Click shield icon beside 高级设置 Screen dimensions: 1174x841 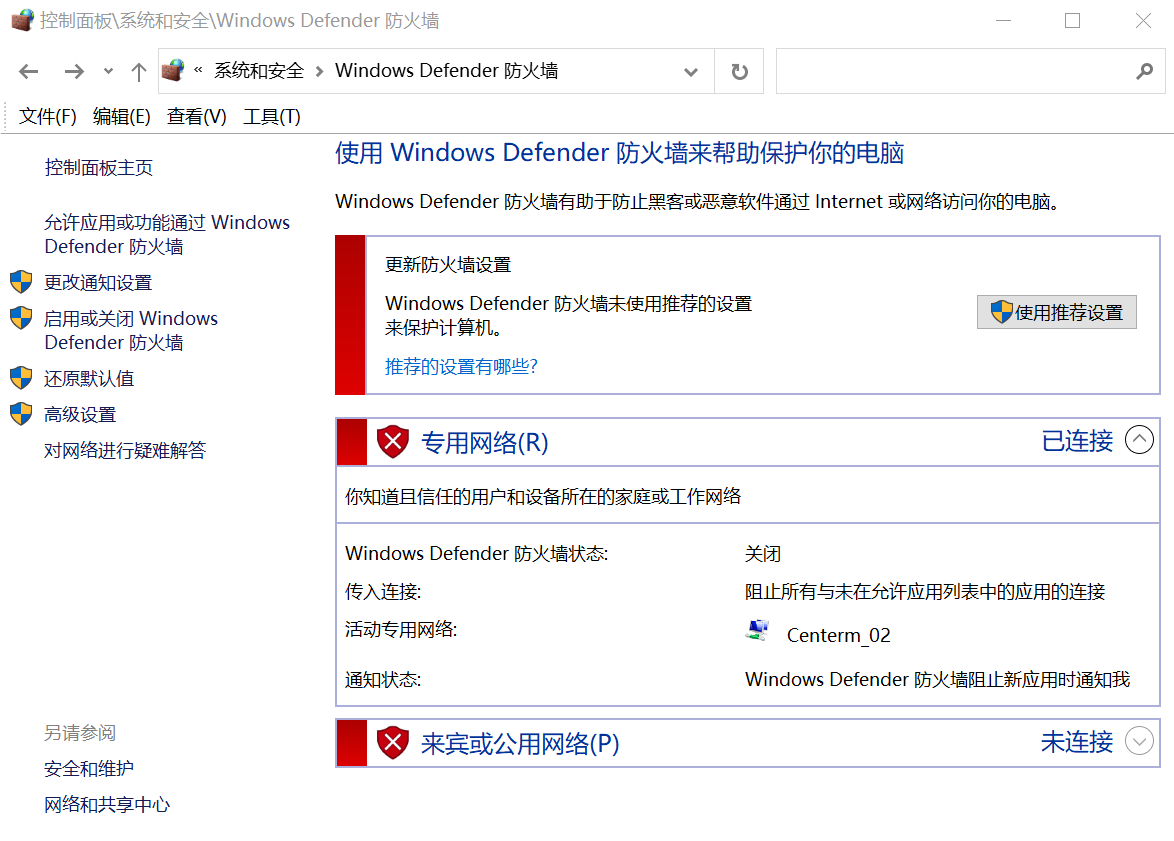coord(21,414)
